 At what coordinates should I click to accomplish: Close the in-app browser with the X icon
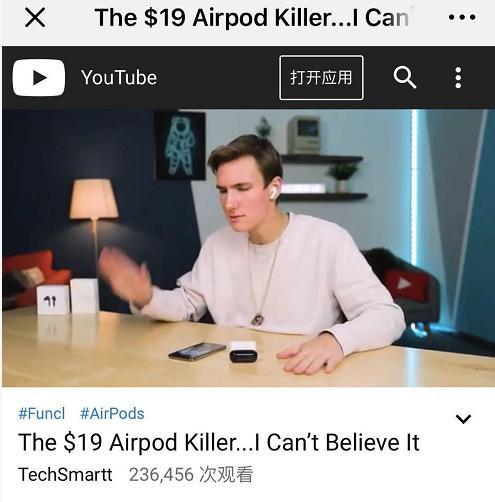35,18
